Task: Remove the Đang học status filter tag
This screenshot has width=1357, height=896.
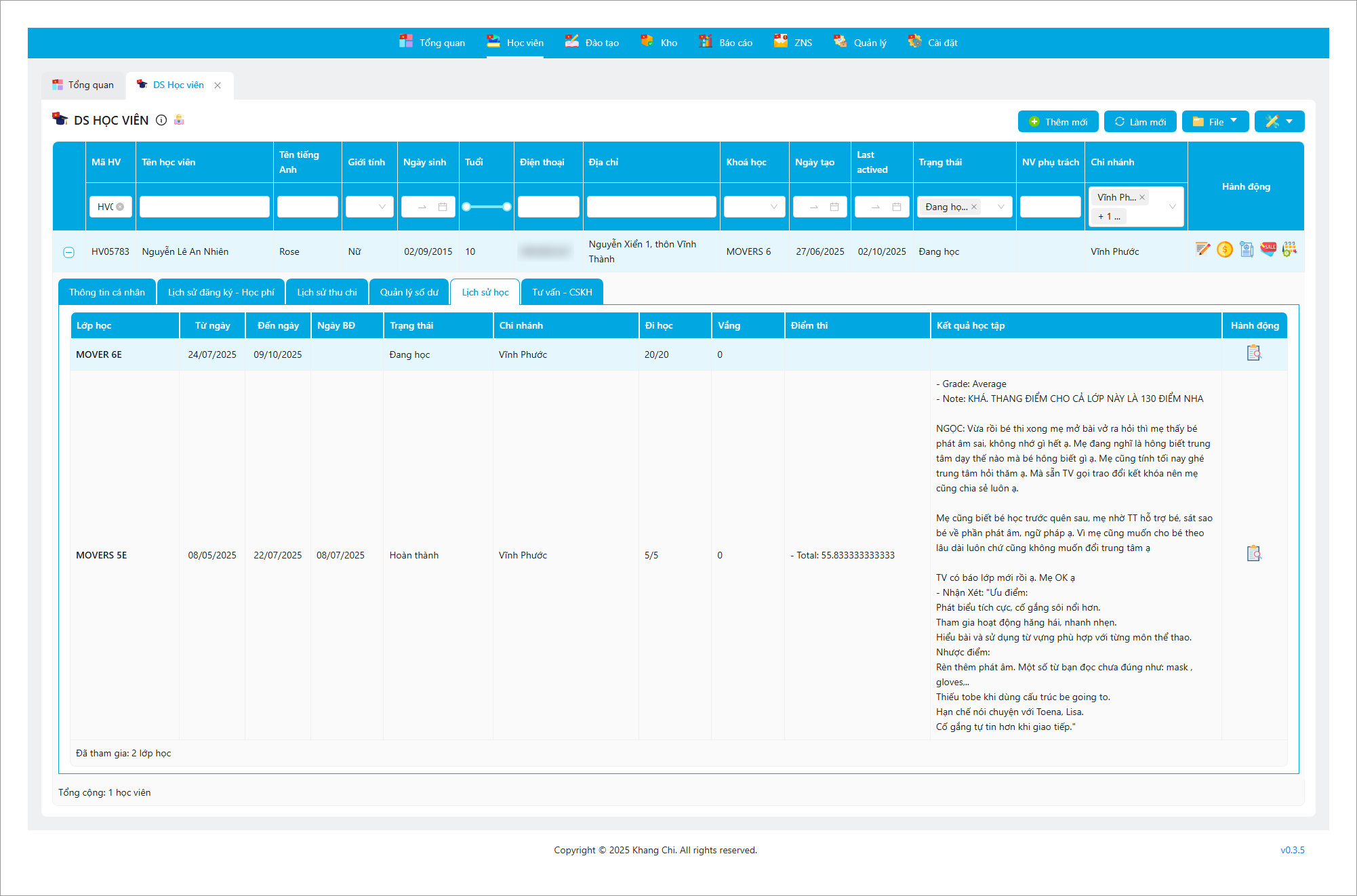Action: coord(974,207)
